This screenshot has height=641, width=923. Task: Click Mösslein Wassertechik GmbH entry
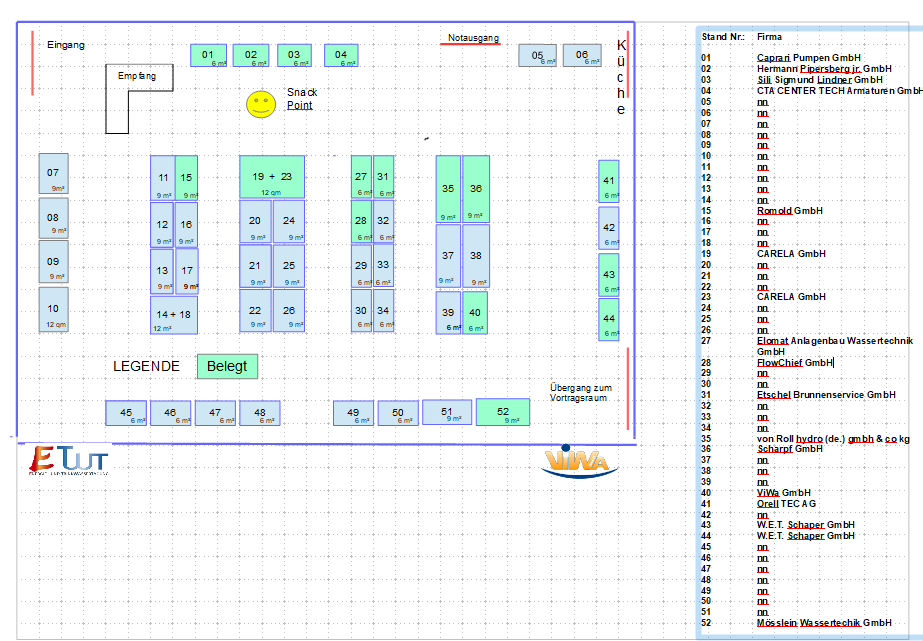(x=824, y=623)
